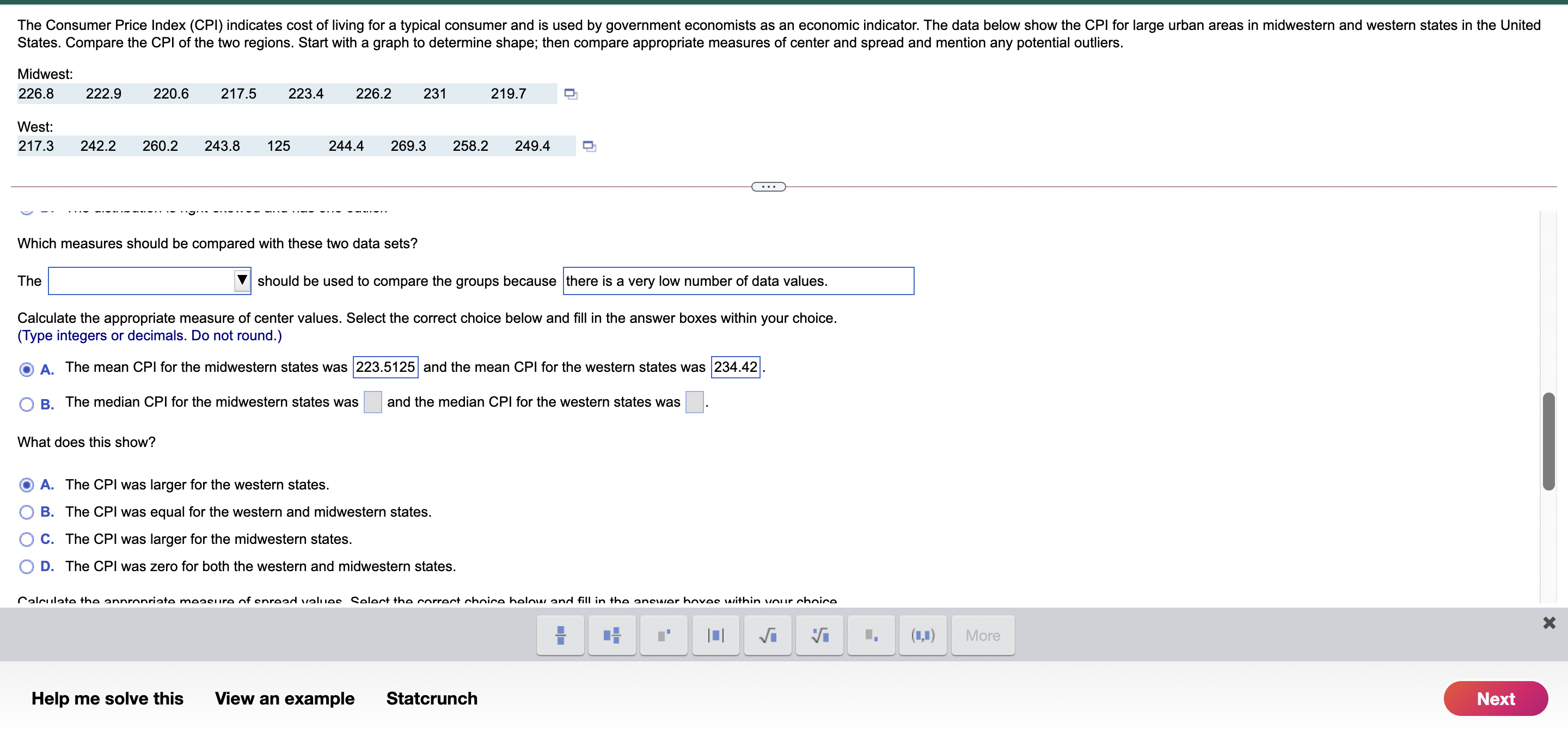
Task: Select the subscript icon in the palette
Action: 871,635
